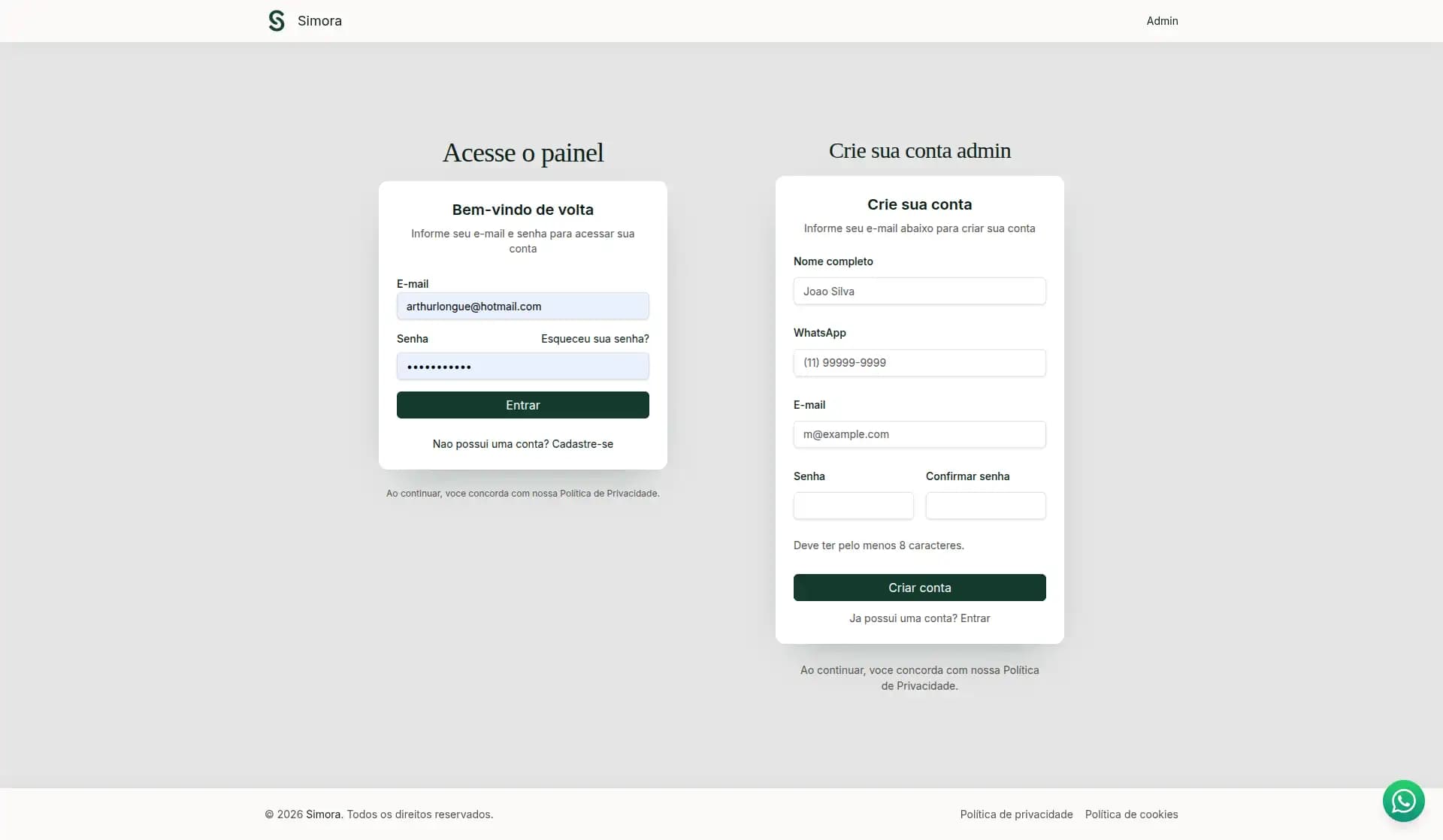Image resolution: width=1443 pixels, height=840 pixels.
Task: Open footer Politica de privacidade link
Action: click(1016, 814)
